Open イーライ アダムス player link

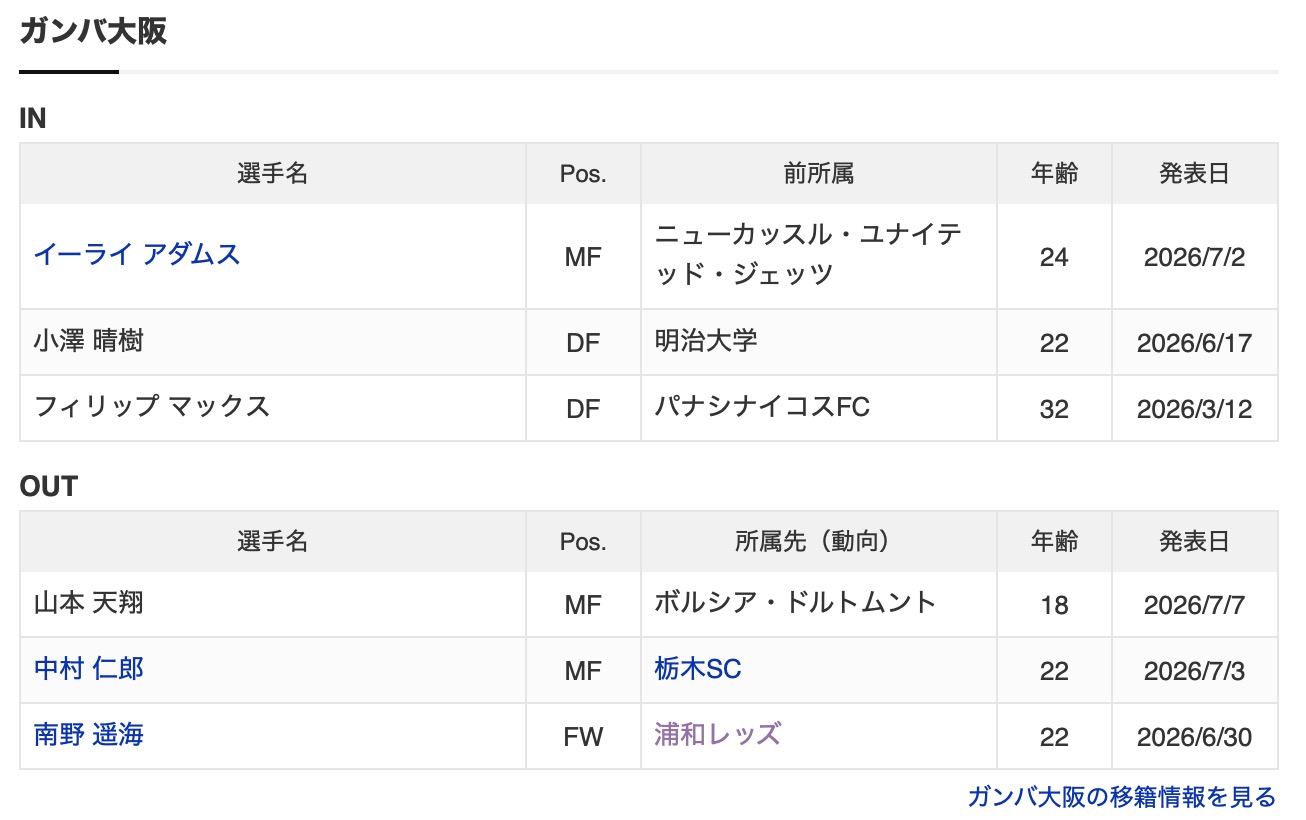(137, 254)
